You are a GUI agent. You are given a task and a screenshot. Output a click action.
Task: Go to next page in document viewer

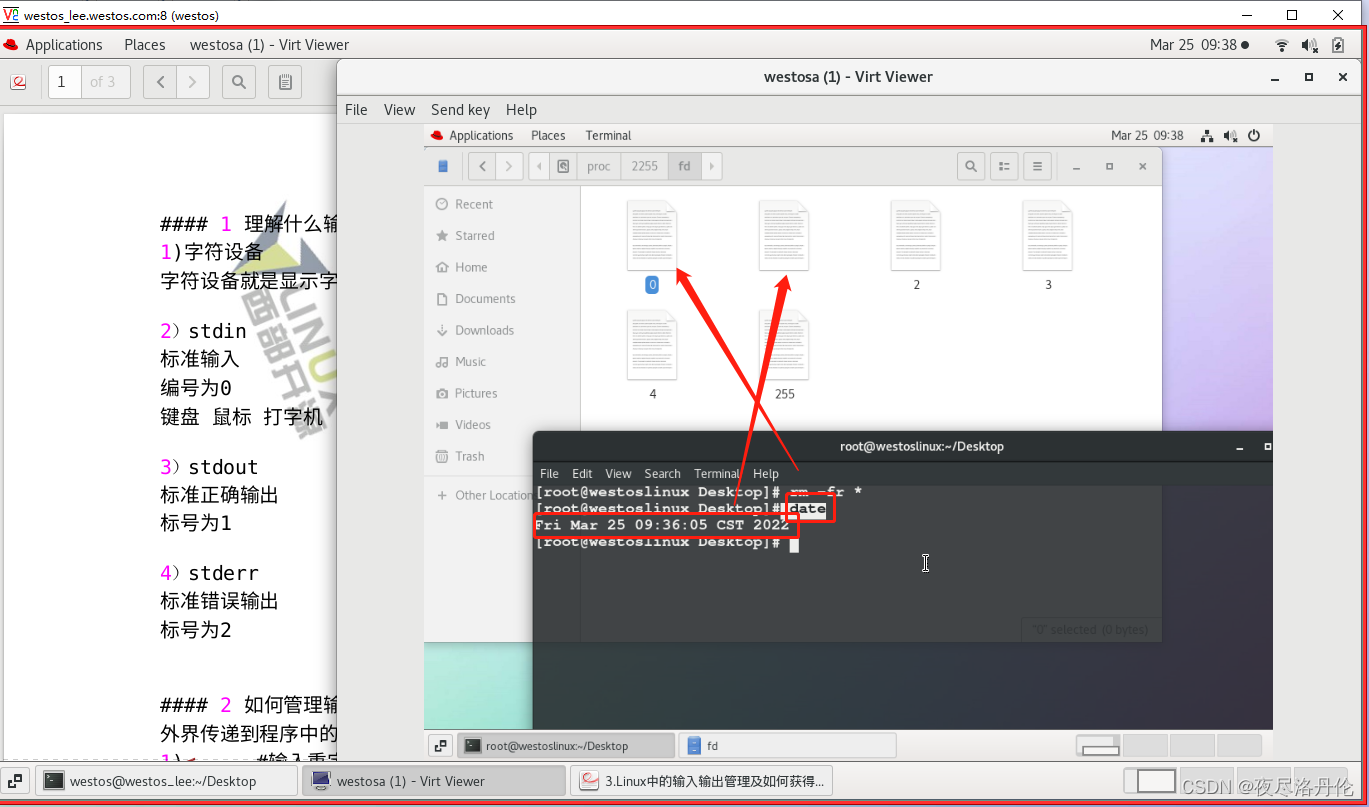click(193, 82)
